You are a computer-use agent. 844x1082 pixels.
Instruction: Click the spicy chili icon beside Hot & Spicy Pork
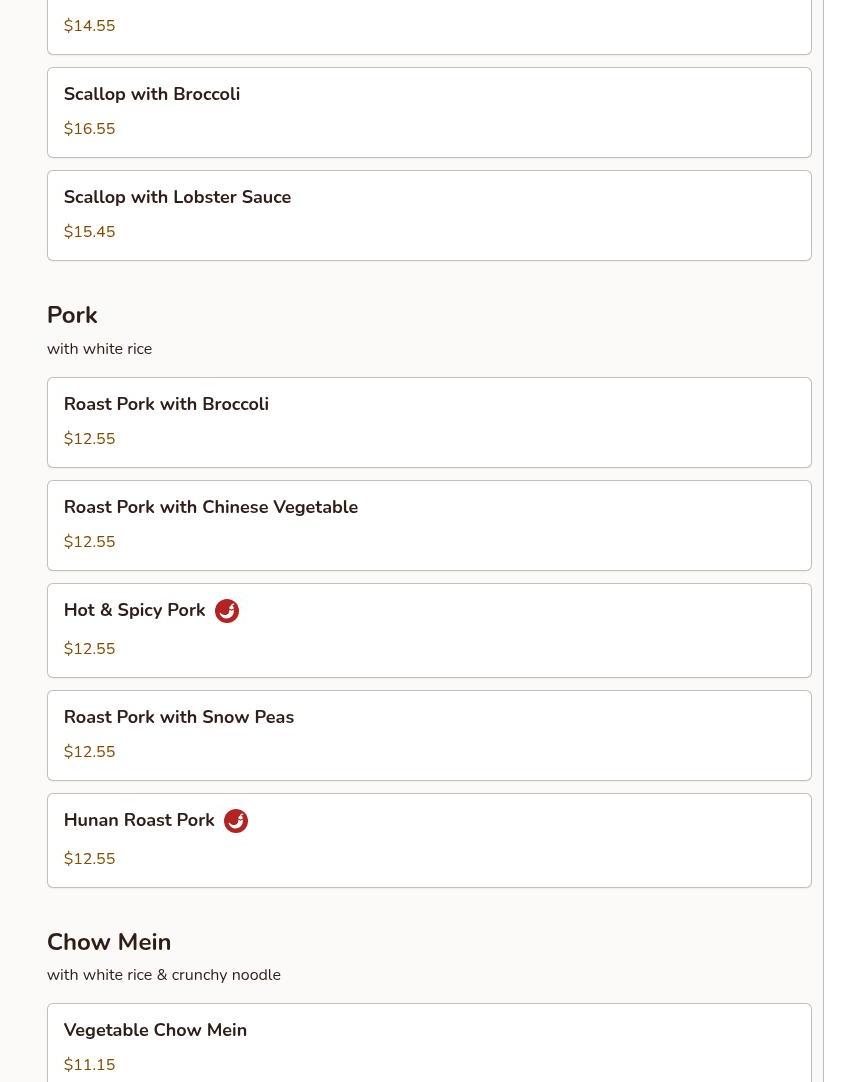point(226,611)
